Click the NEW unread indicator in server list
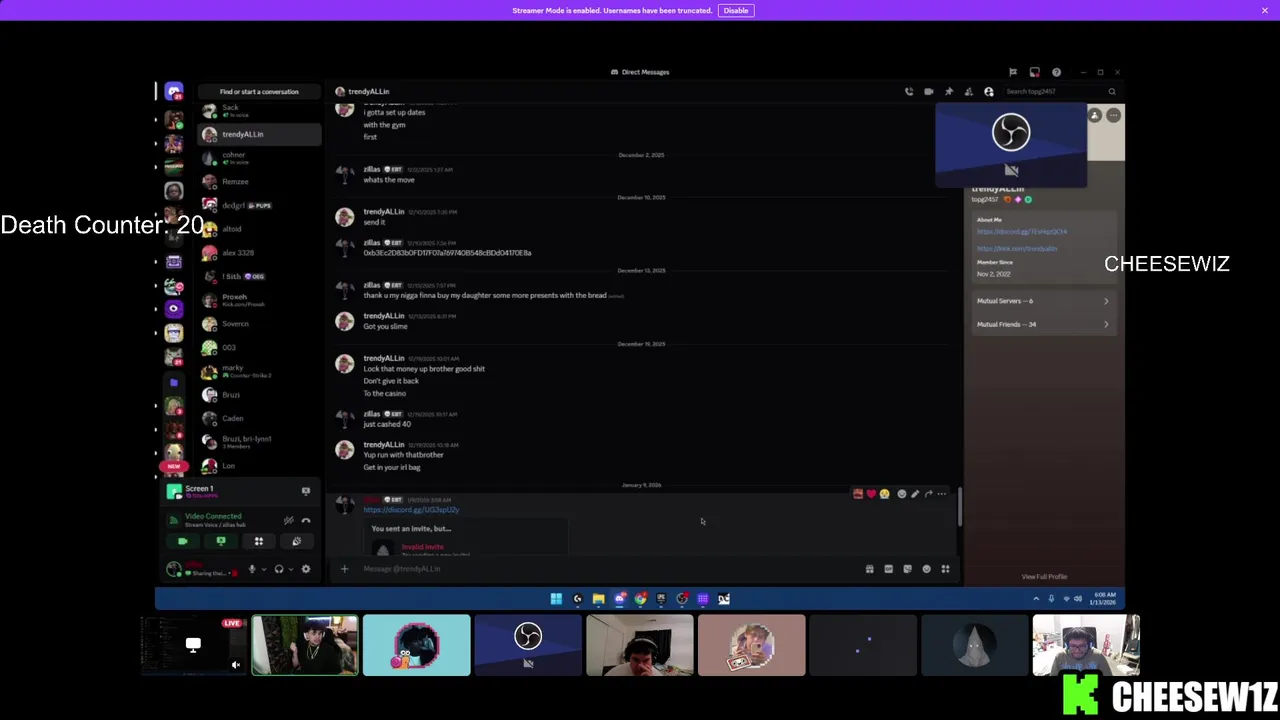 pyautogui.click(x=174, y=466)
